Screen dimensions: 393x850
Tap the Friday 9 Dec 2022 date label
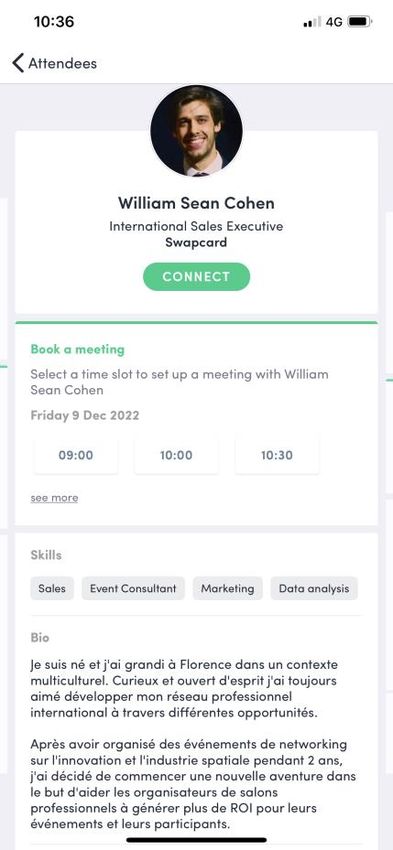click(85, 416)
